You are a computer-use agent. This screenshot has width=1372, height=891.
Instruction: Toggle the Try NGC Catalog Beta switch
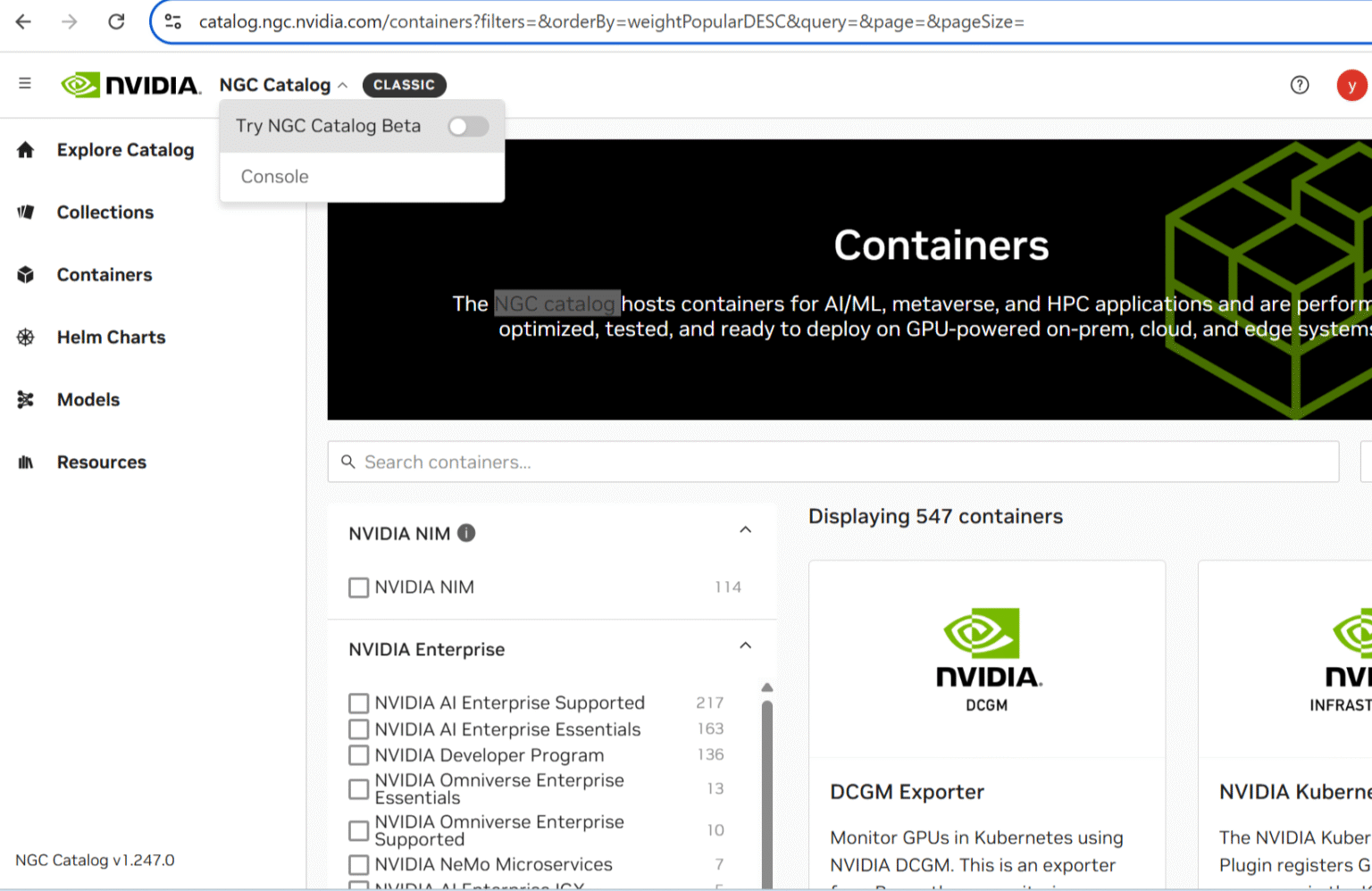pos(468,127)
